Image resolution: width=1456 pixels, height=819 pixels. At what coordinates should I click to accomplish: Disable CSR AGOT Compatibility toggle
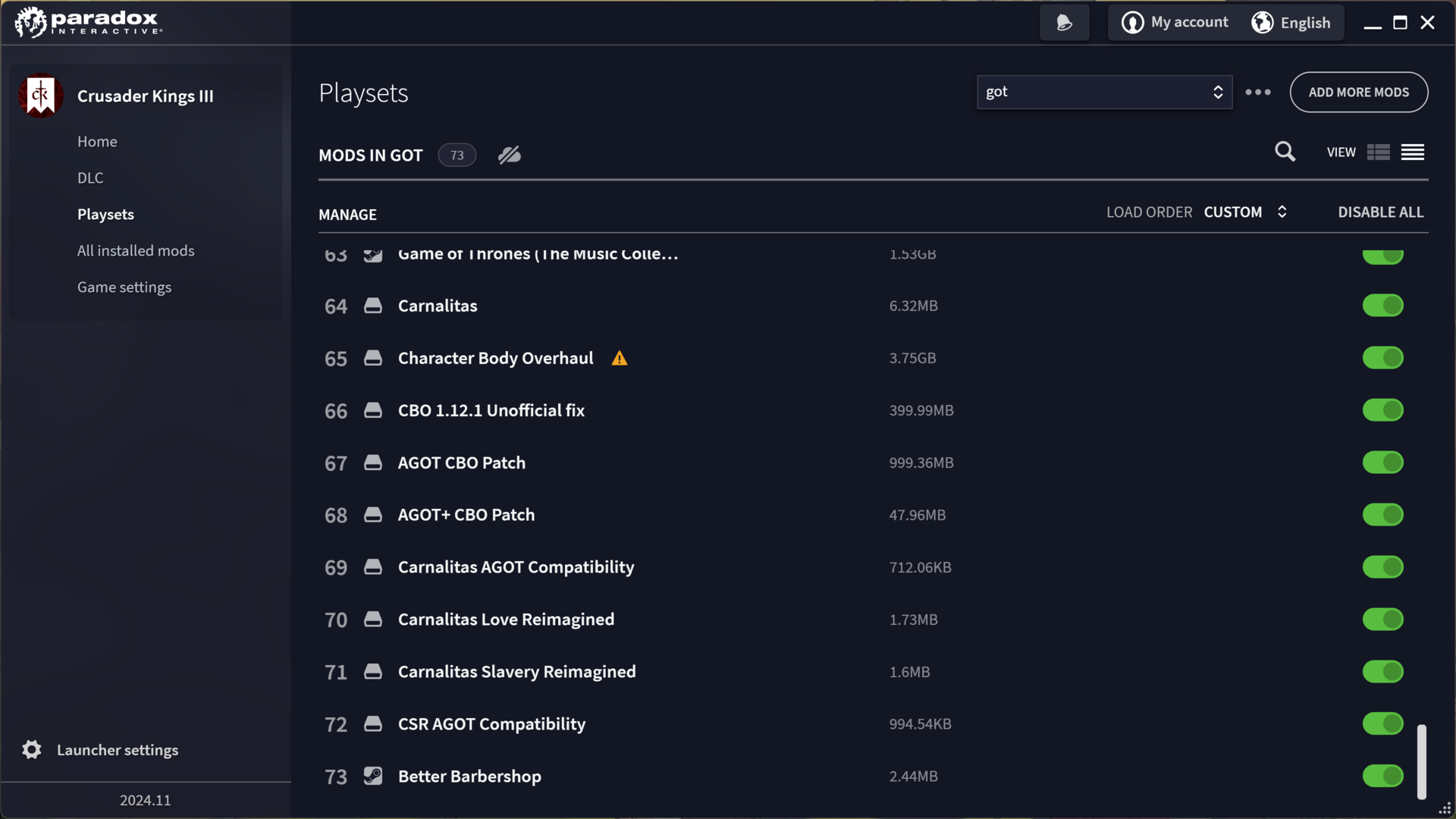point(1382,724)
